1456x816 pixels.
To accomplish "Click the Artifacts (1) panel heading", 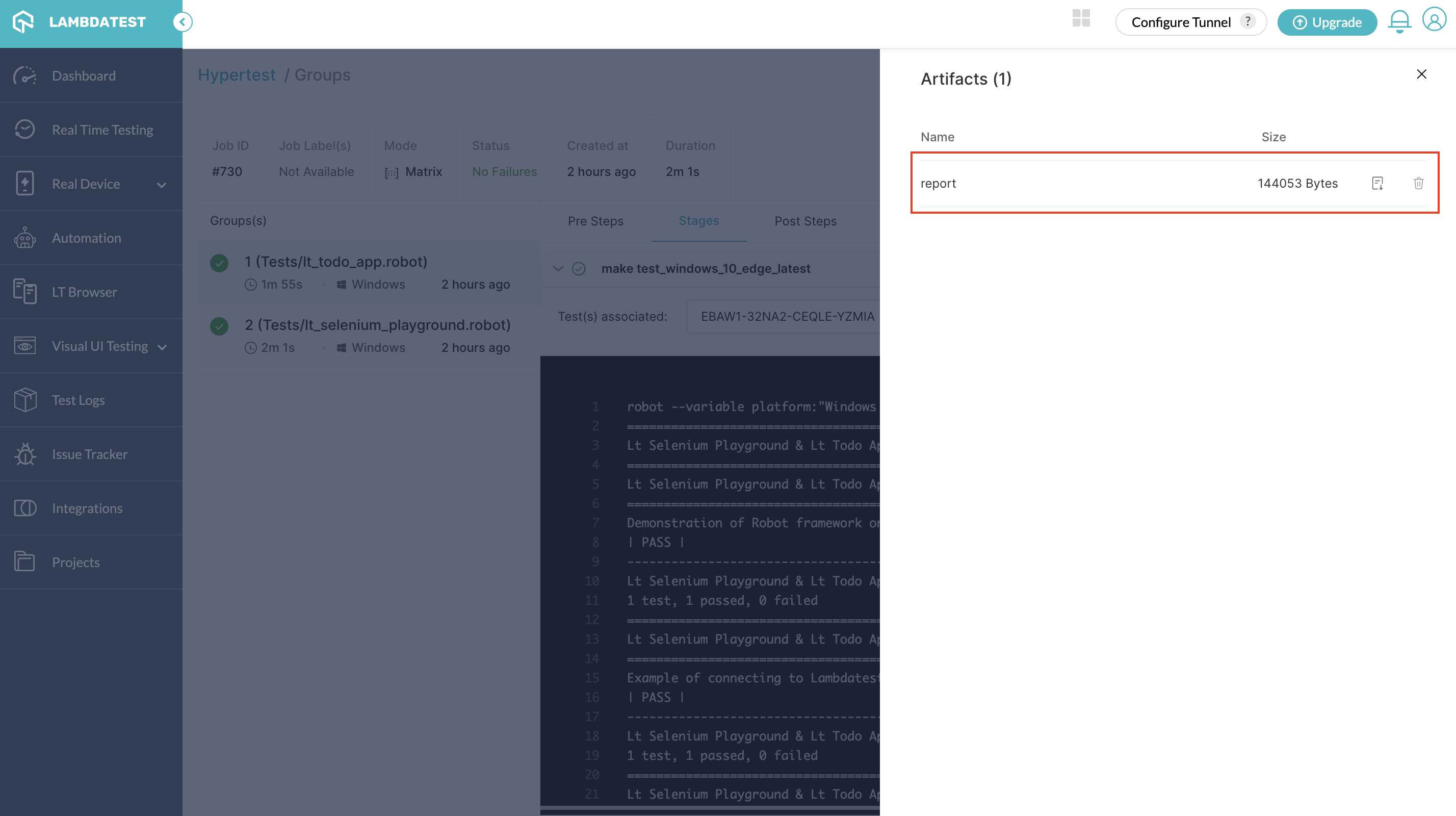I will click(x=966, y=79).
